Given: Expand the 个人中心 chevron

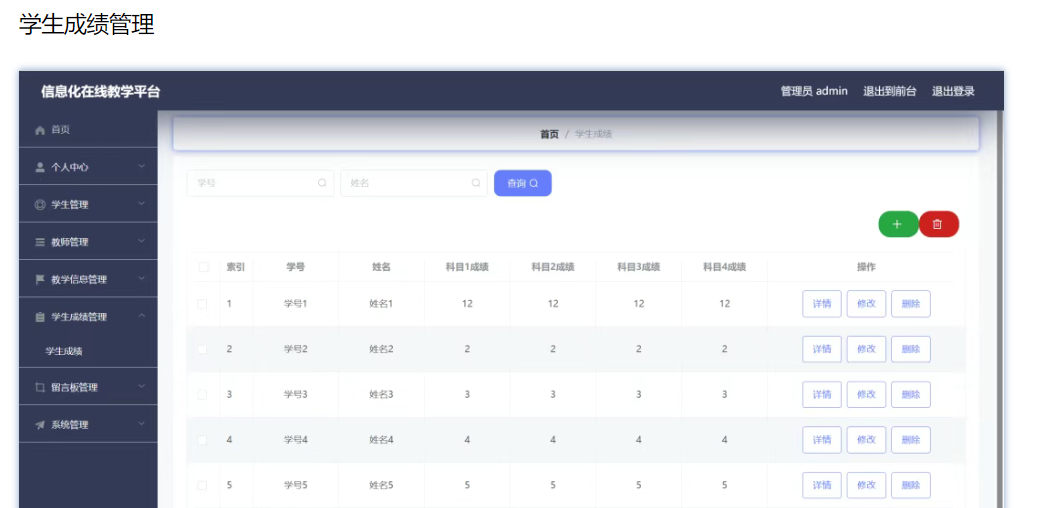Looking at the screenshot, I should pos(141,165).
